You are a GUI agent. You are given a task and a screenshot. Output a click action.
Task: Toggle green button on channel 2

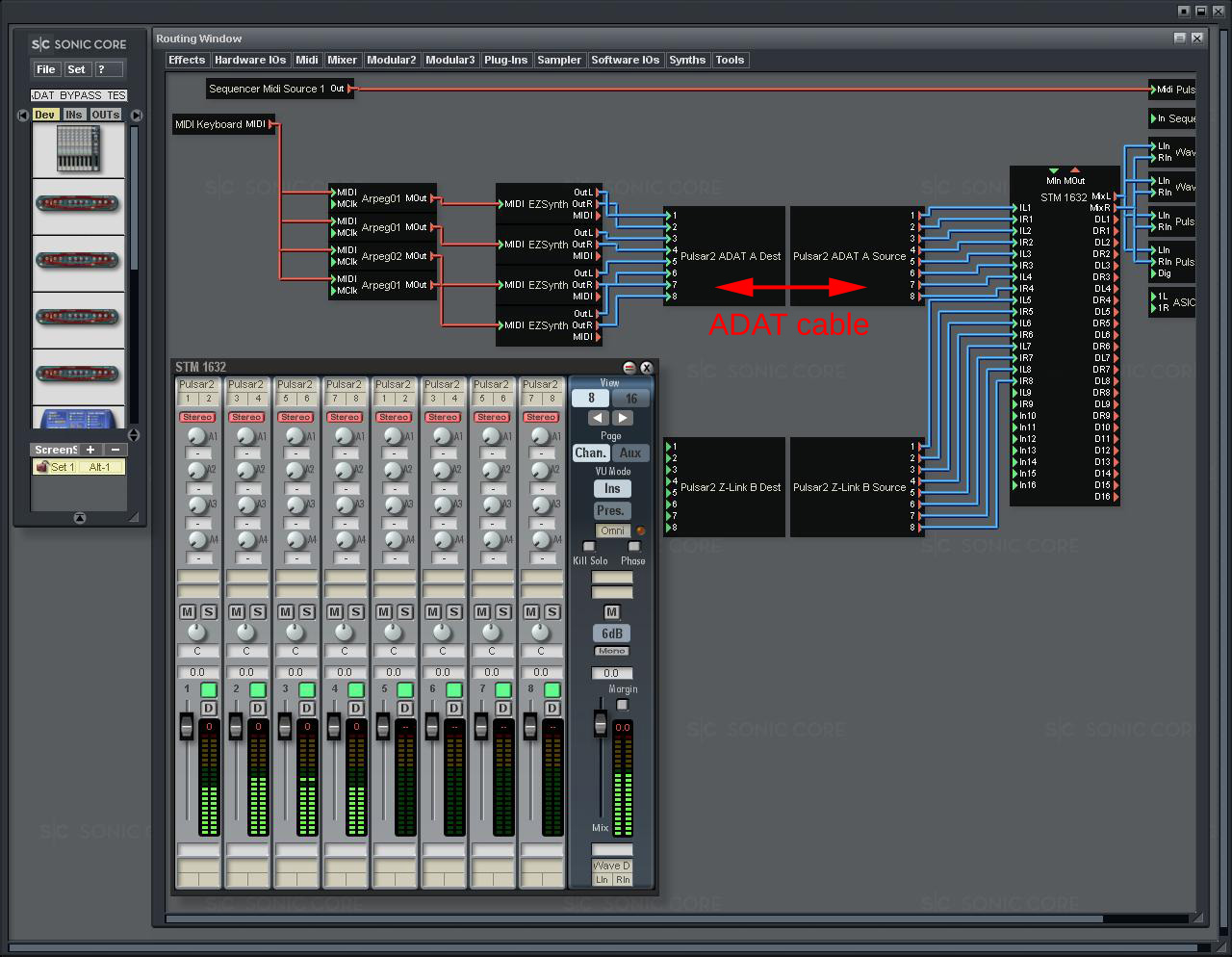pyautogui.click(x=258, y=689)
